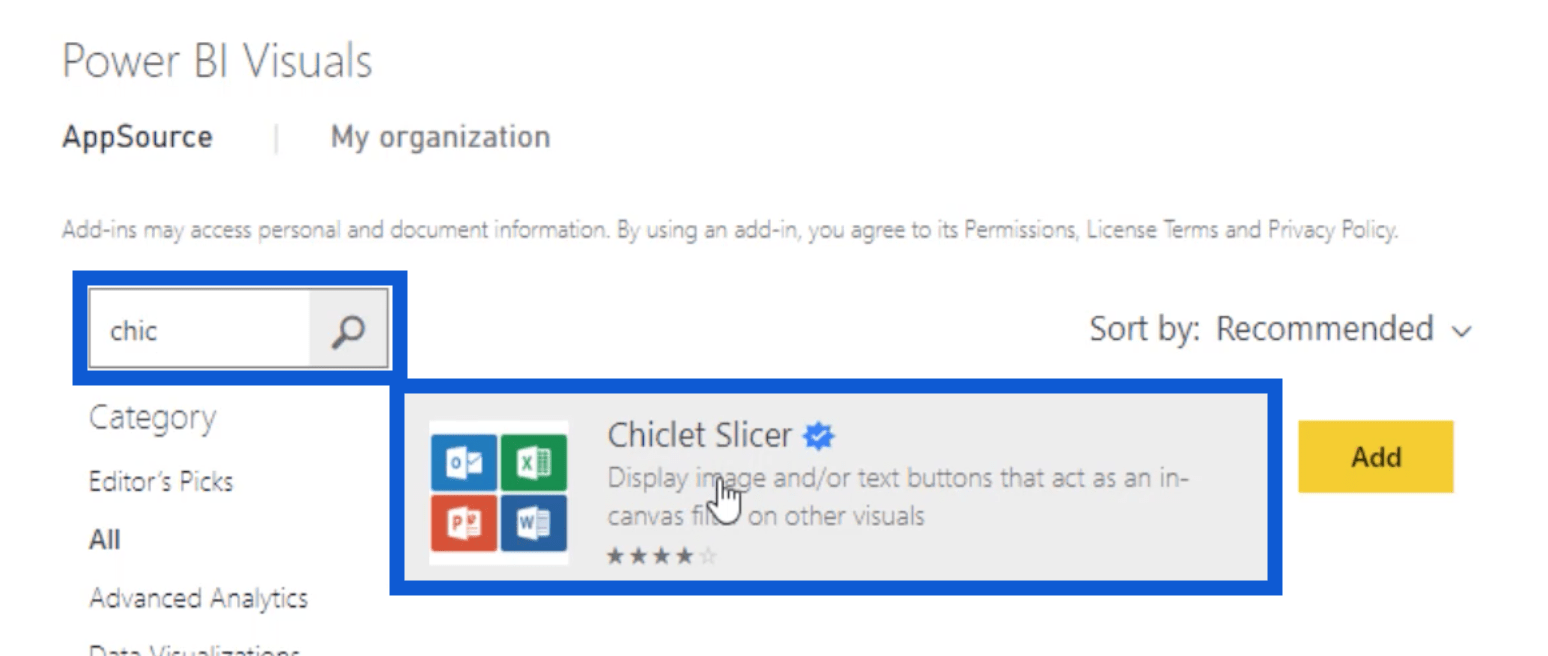Click the Excel tile in Chiclet thumbnail

(x=533, y=461)
